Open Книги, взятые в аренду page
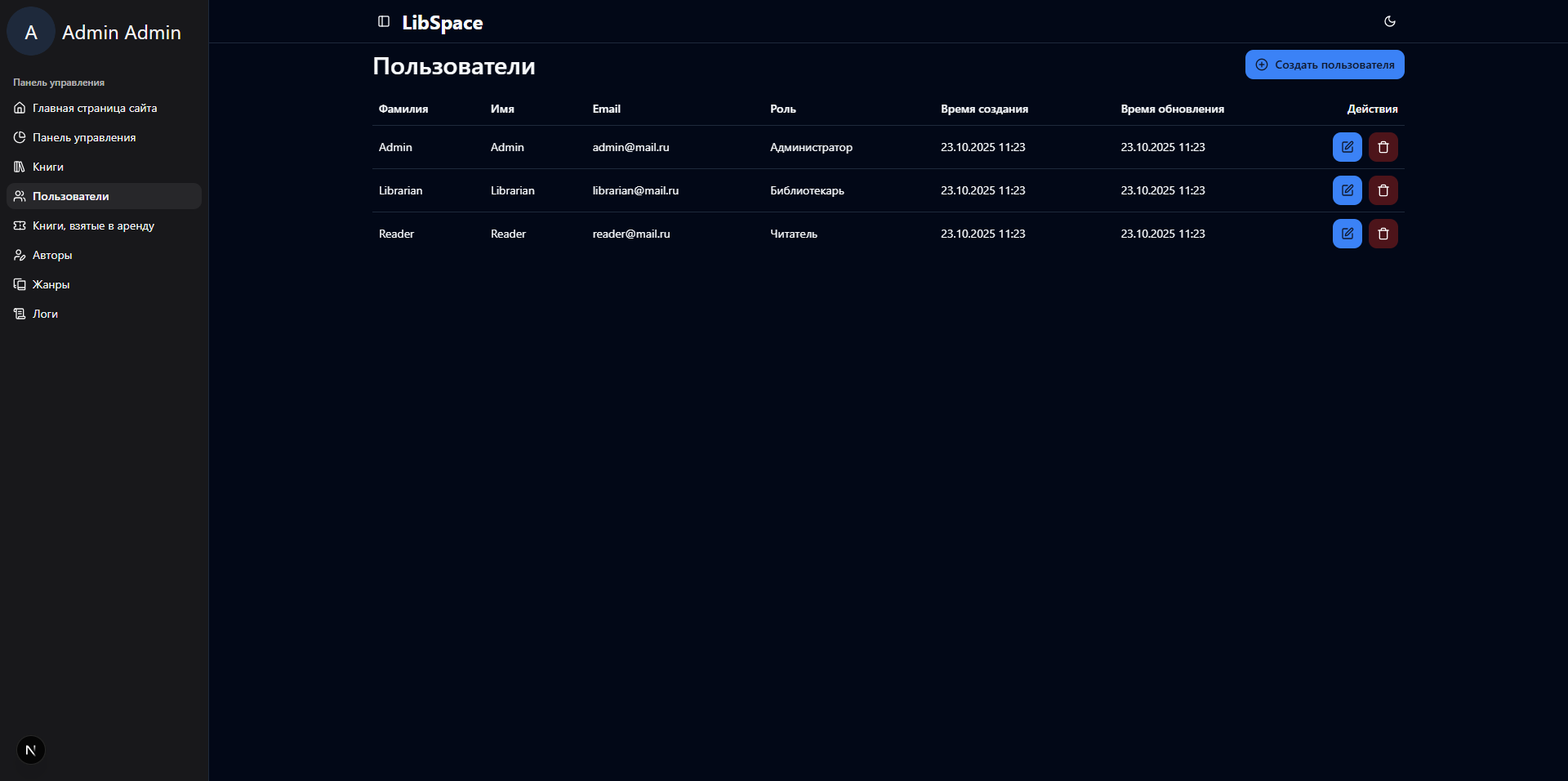The image size is (1568, 781). point(93,225)
